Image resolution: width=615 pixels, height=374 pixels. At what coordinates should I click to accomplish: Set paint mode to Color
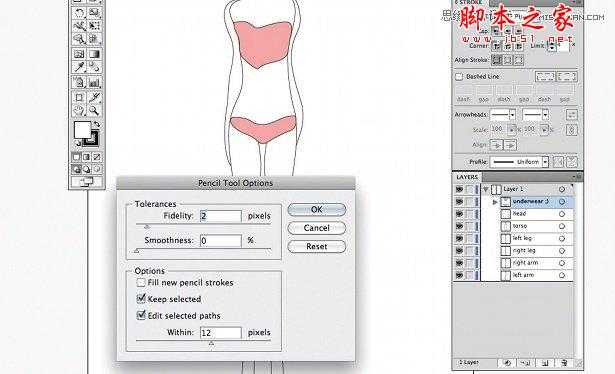[76, 157]
